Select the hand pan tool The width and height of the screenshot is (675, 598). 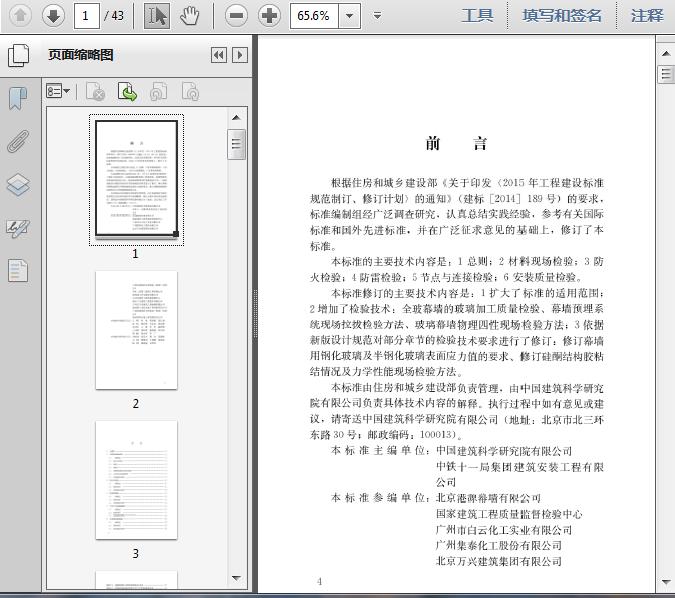(190, 15)
